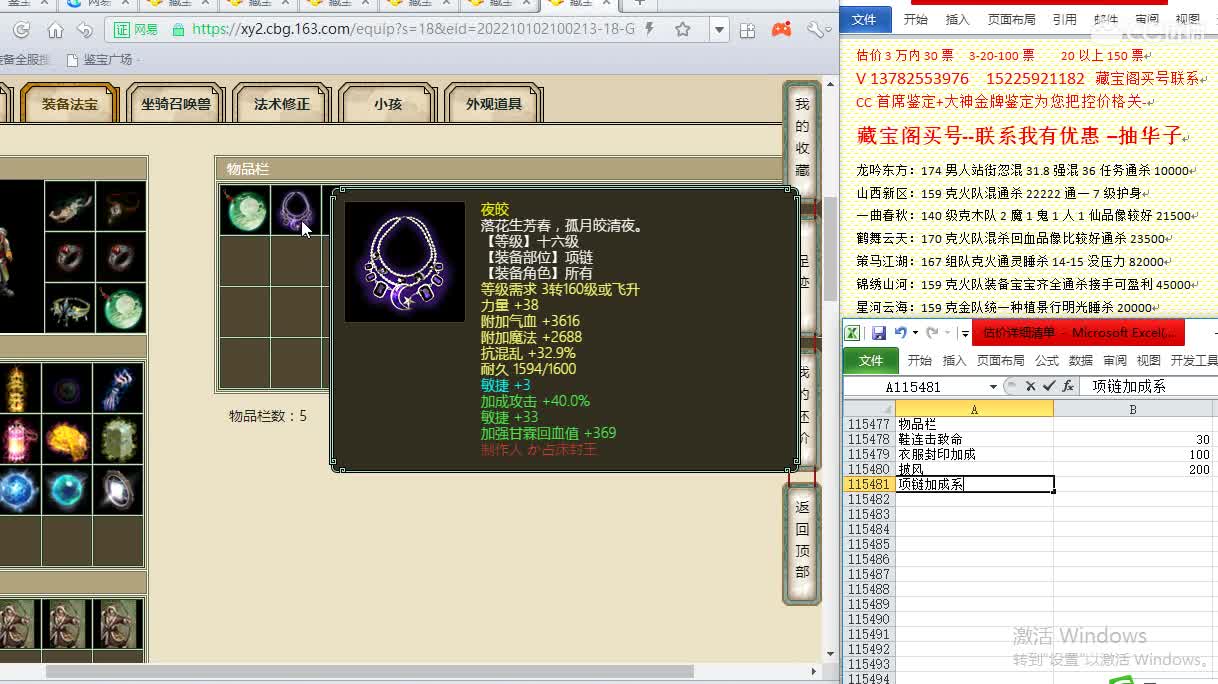Image resolution: width=1218 pixels, height=684 pixels.
Task: Click the equipped bracelet item at top row
Action: [x=70, y=206]
